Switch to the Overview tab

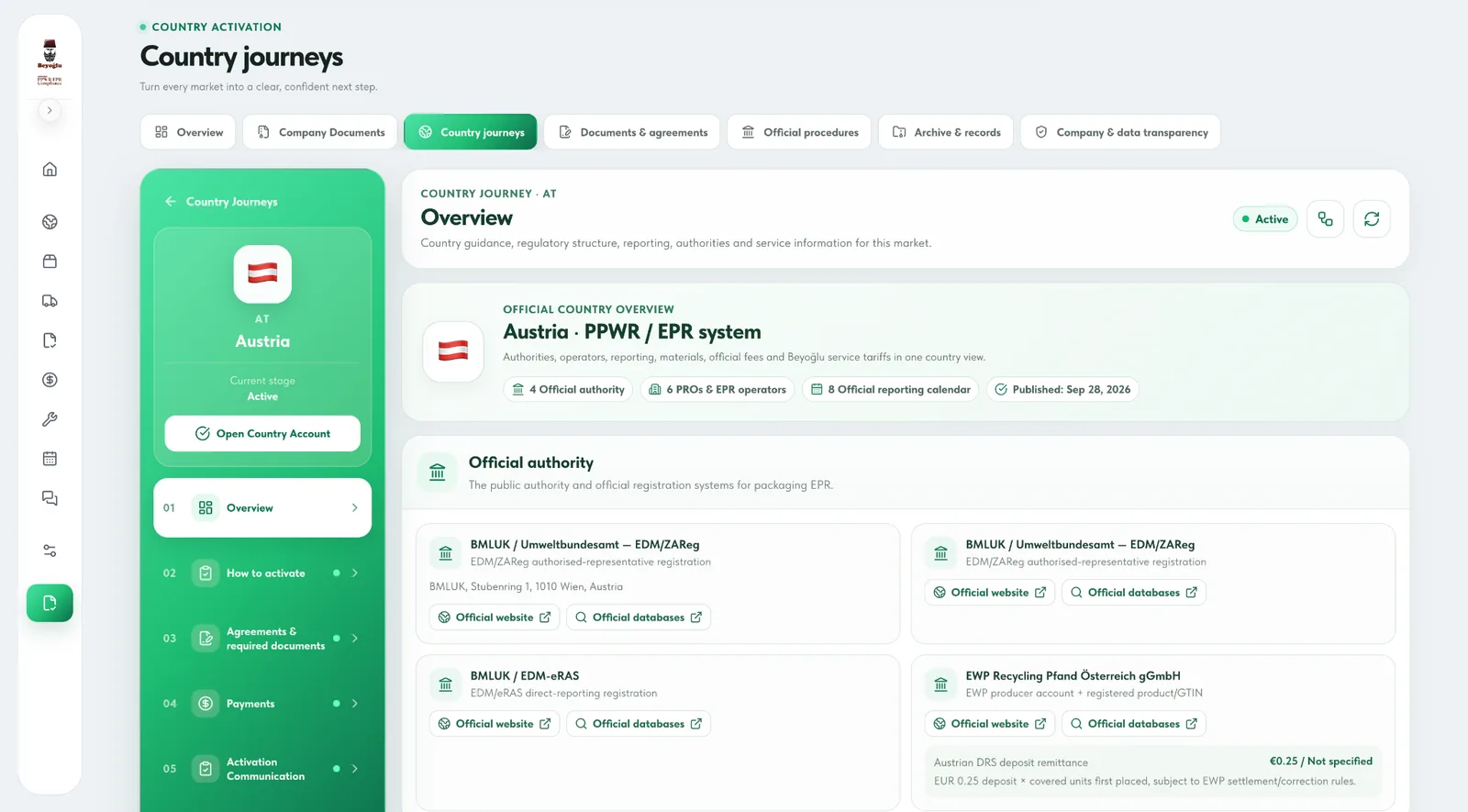point(188,132)
